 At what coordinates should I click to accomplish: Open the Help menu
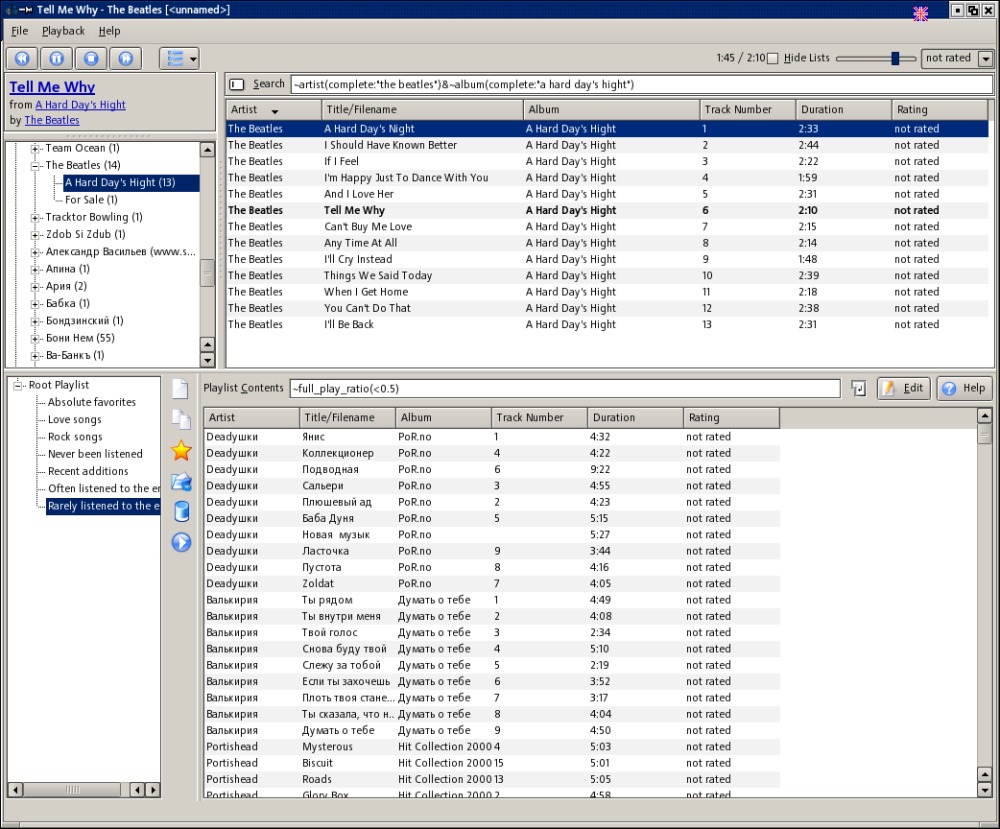tap(109, 31)
